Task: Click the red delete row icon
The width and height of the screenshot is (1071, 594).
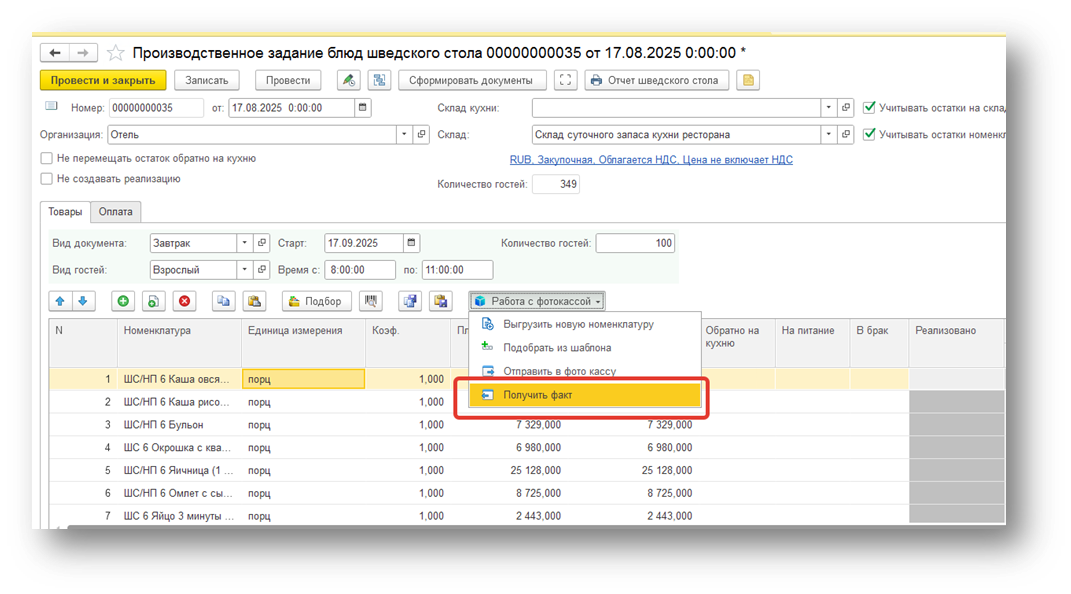Action: tap(185, 301)
